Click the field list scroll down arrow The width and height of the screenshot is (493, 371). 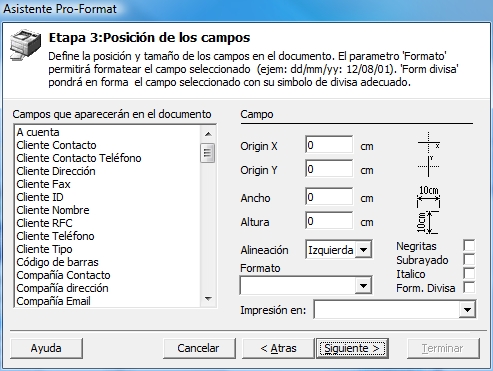(208, 299)
